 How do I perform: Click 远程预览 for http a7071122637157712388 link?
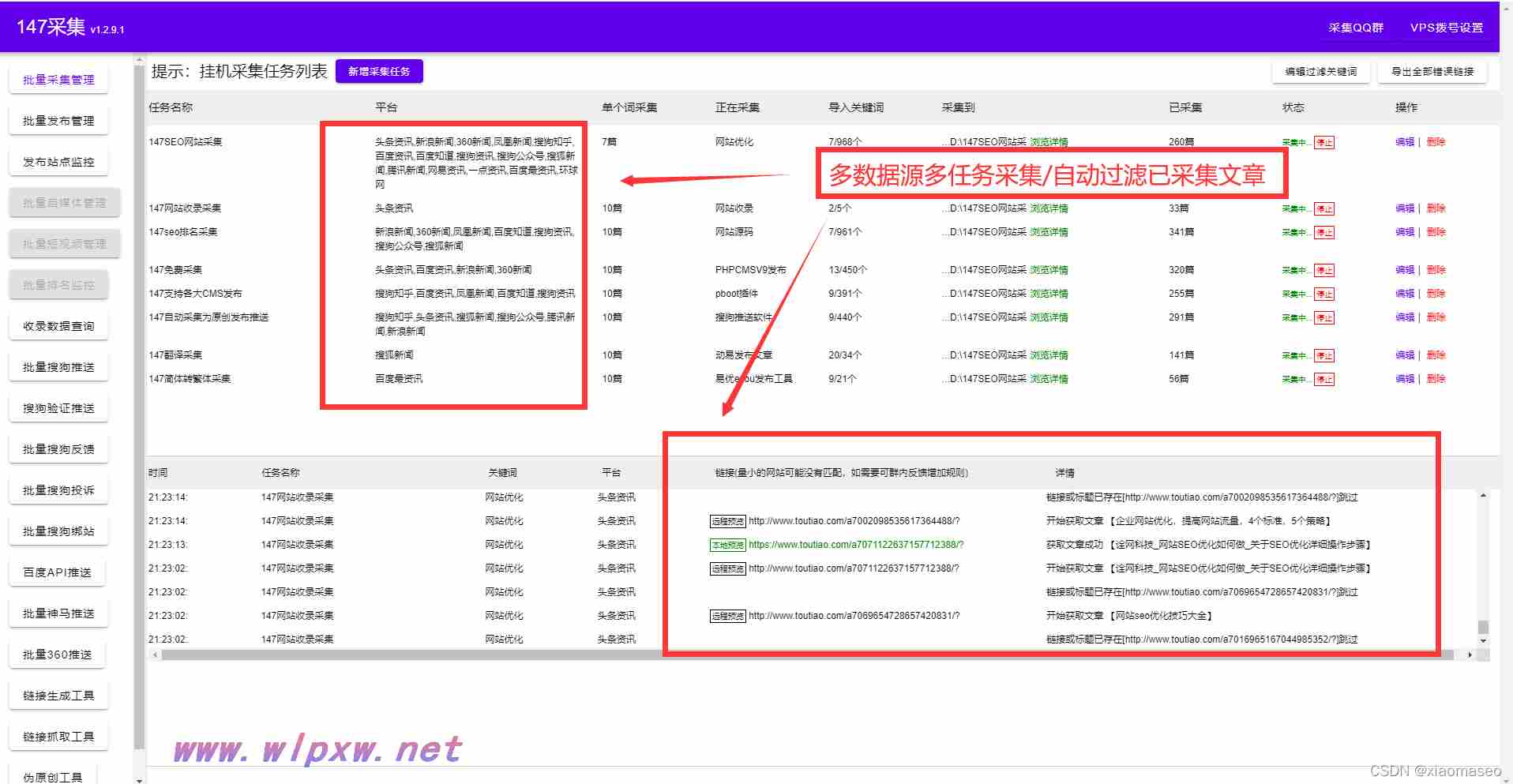click(727, 569)
